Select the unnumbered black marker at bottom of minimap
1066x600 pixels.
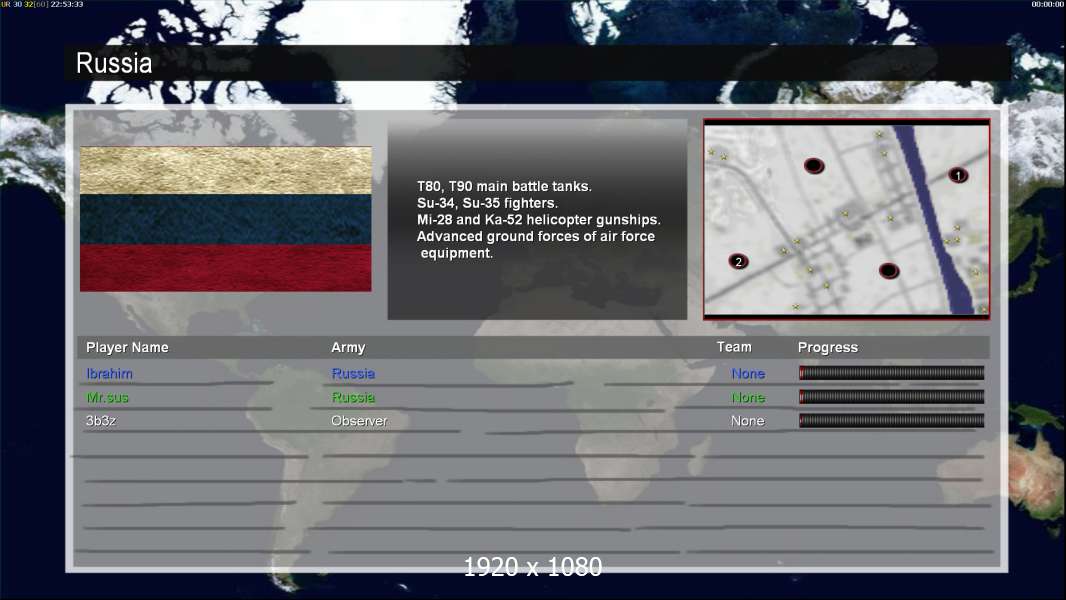pos(889,271)
